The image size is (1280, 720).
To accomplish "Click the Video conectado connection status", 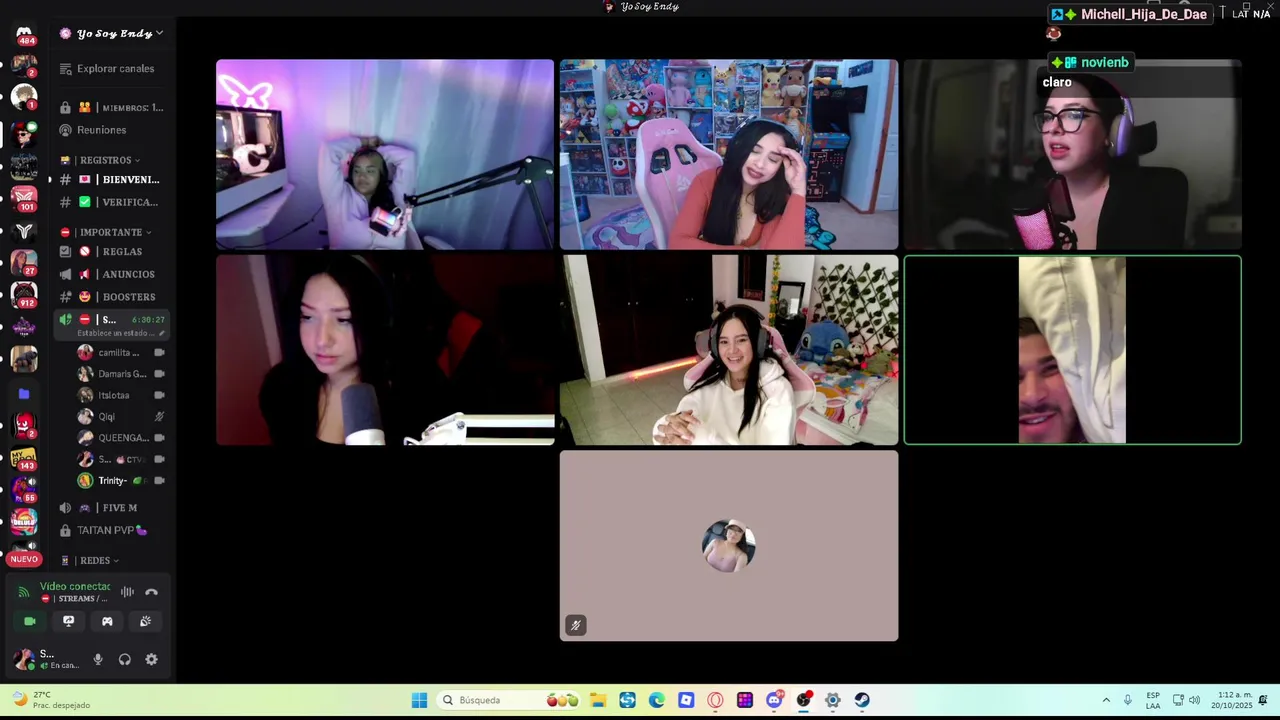I will point(75,586).
